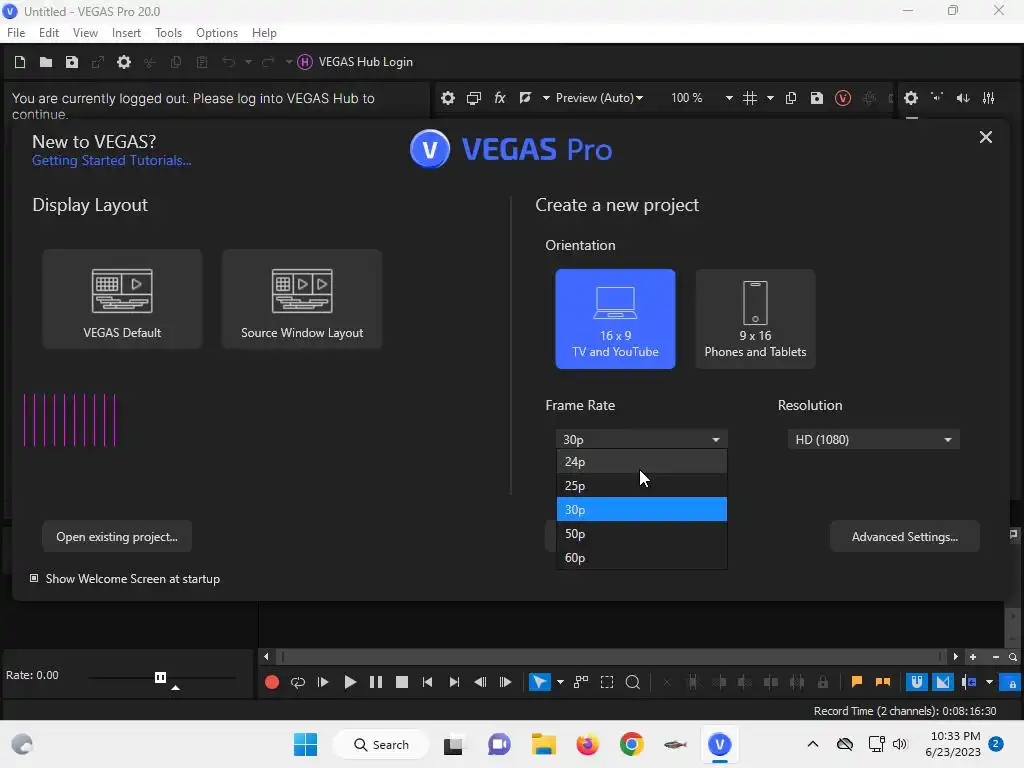1024x768 pixels.
Task: Open the mixing console faders icon
Action: [x=989, y=98]
